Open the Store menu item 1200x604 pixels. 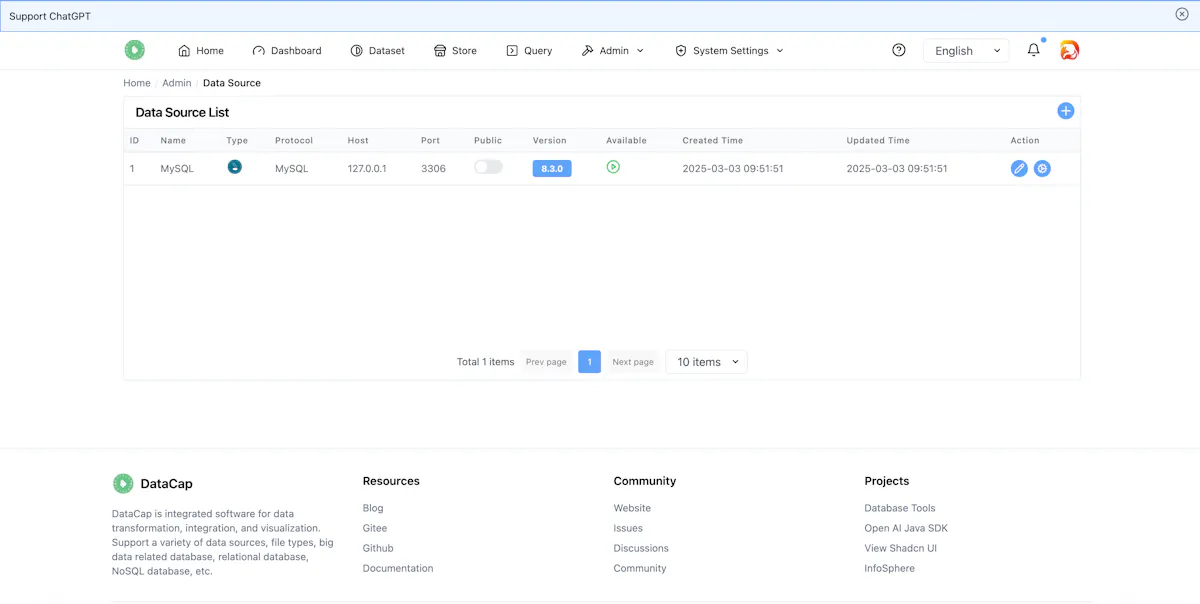[x=455, y=51]
